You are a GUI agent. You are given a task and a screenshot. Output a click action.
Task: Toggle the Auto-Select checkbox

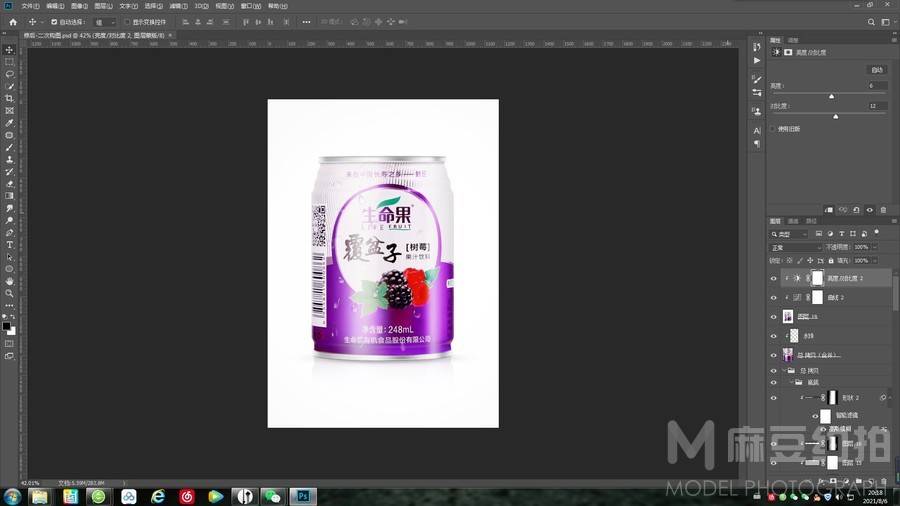click(54, 22)
